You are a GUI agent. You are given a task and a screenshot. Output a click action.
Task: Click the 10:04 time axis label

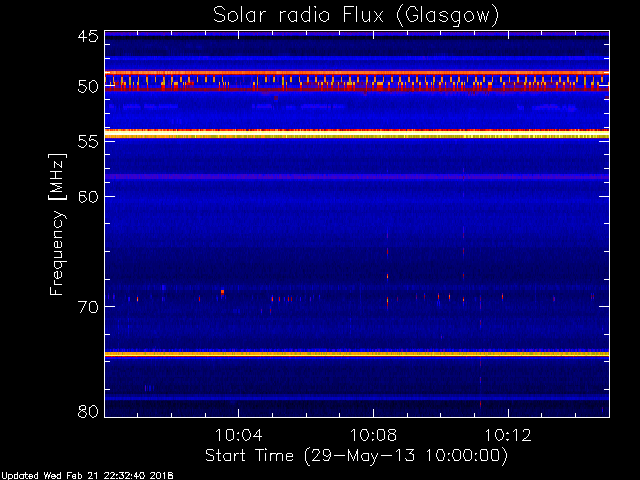point(238,435)
